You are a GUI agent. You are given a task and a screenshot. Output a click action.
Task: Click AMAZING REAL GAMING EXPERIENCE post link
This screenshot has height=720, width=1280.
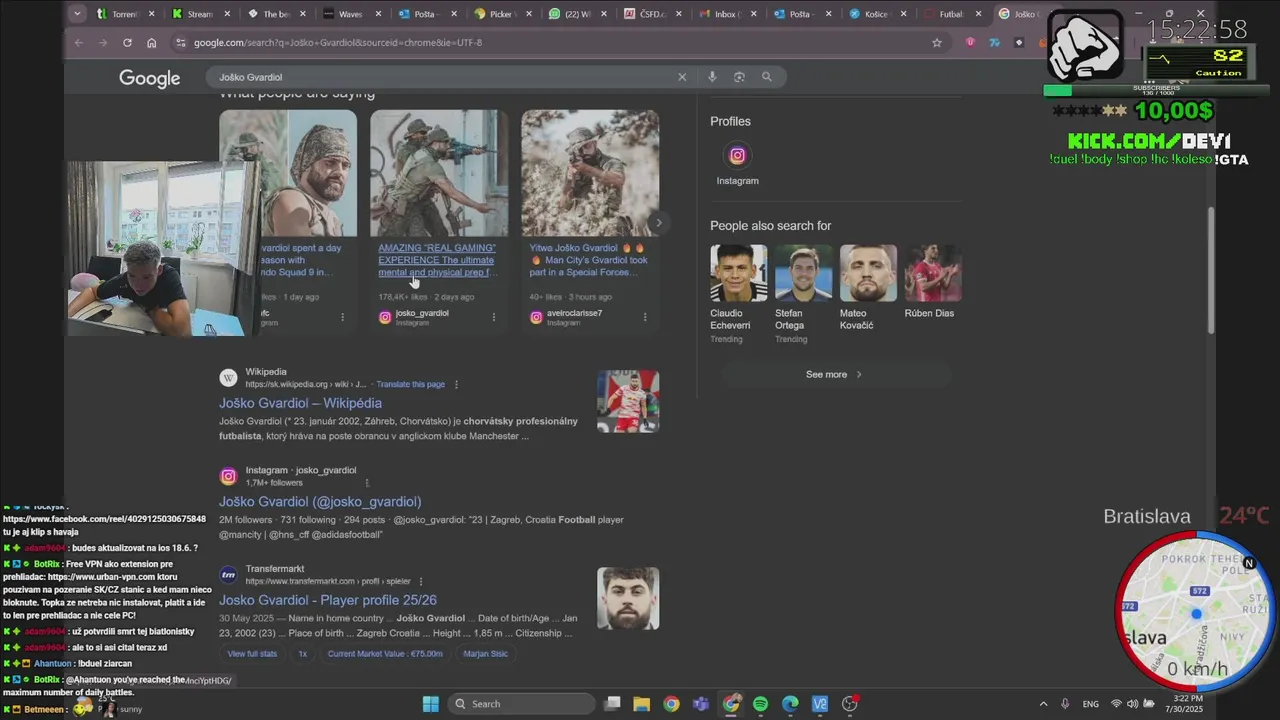437,260
